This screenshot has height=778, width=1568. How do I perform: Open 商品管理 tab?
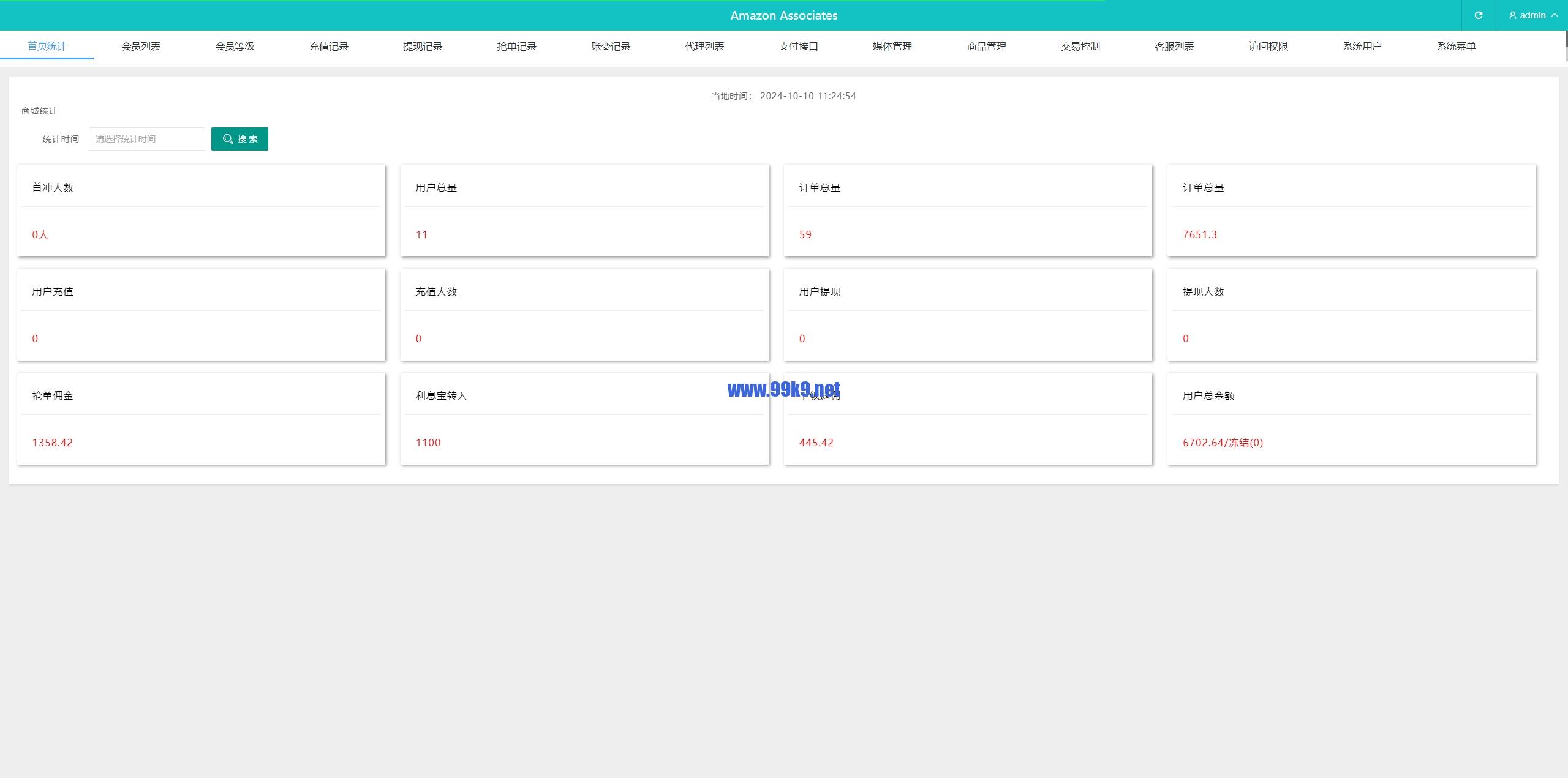click(987, 46)
